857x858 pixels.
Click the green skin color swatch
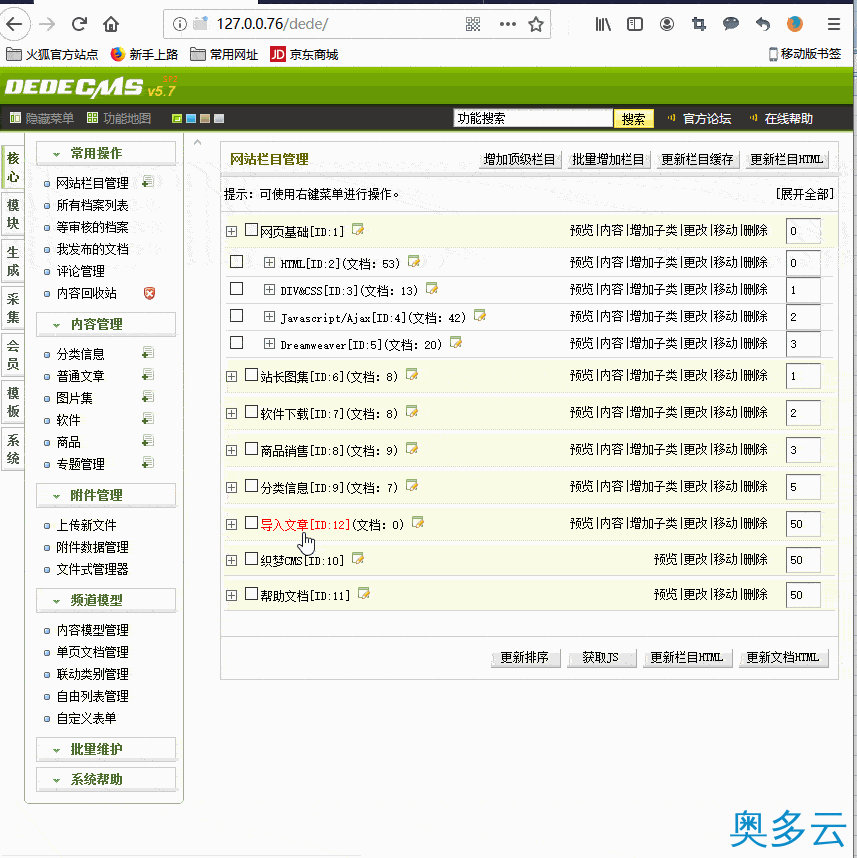177,119
